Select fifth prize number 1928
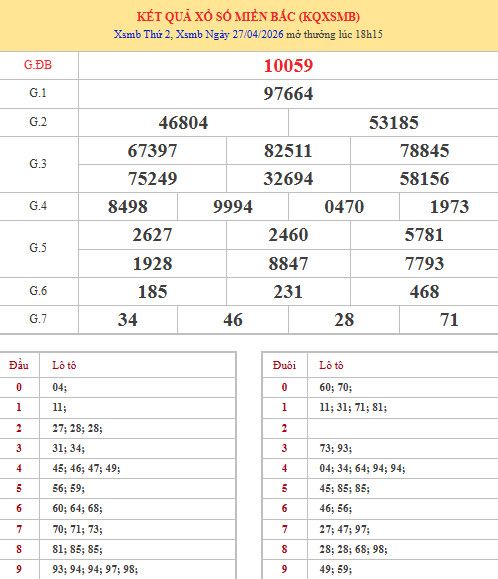The height and width of the screenshot is (579, 498). 152,264
